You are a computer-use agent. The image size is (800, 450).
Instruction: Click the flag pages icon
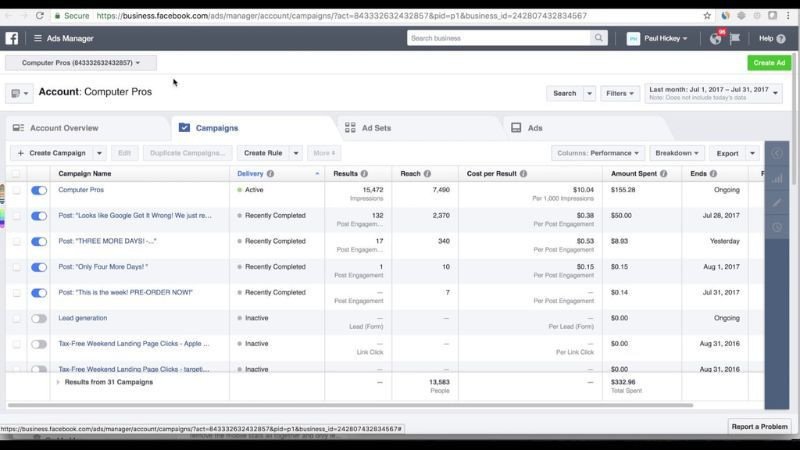735,38
